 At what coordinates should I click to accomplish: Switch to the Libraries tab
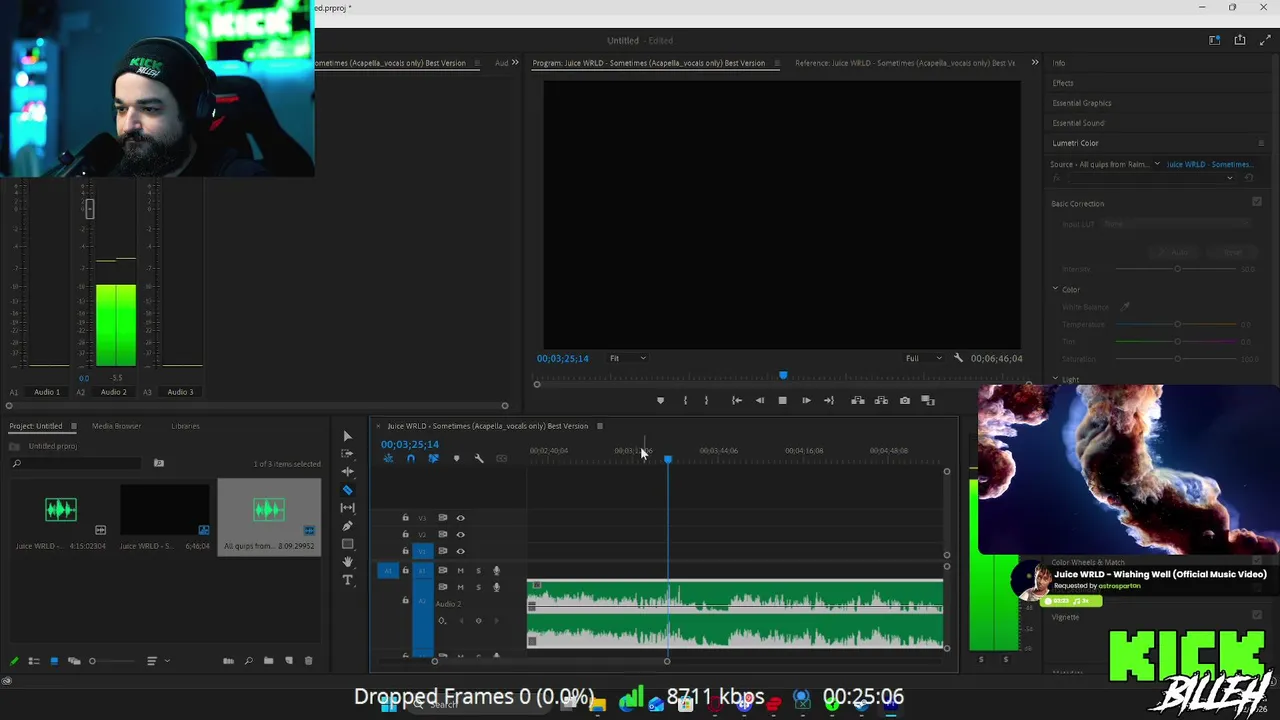(x=185, y=426)
